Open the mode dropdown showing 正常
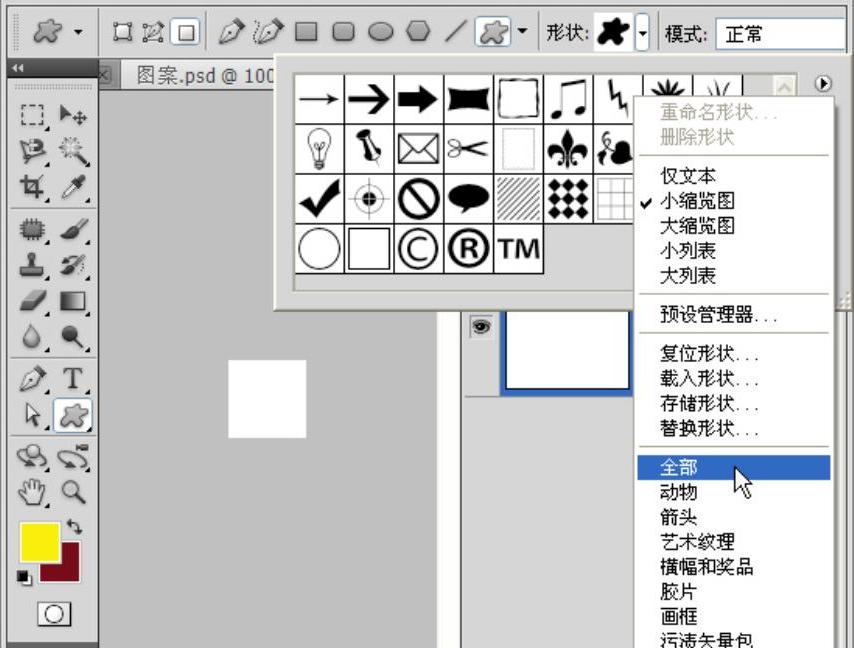854x648 pixels. point(765,34)
